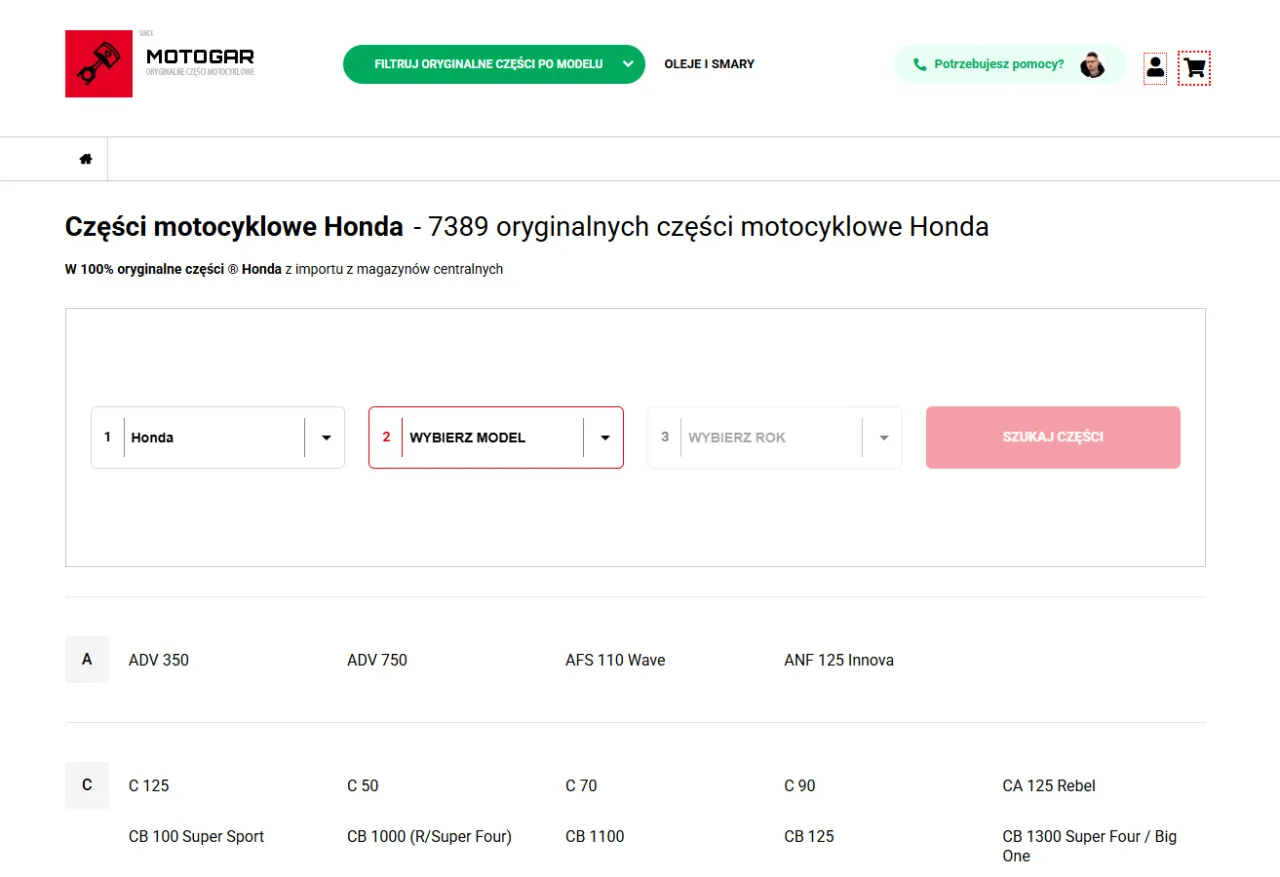Open the AFS 110 Wave model page

coord(615,660)
